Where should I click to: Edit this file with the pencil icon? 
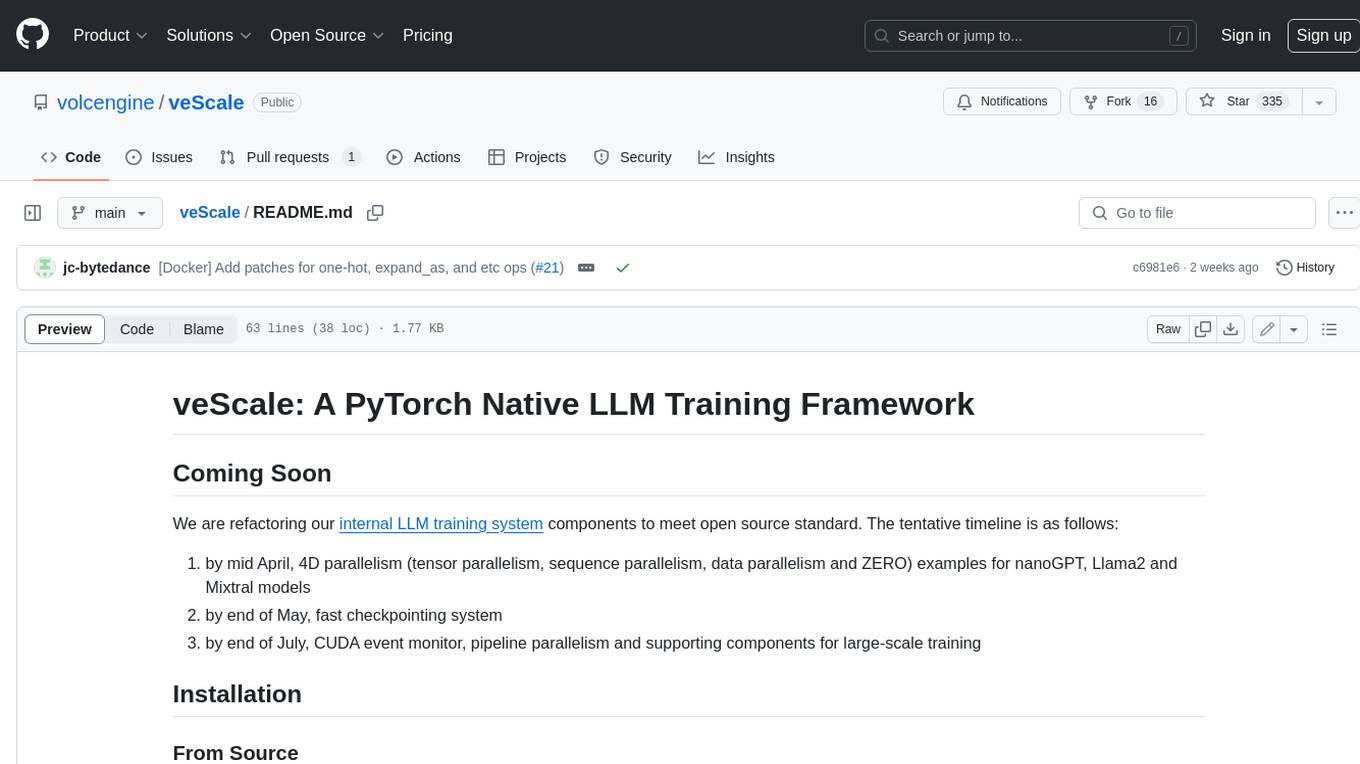1267,329
